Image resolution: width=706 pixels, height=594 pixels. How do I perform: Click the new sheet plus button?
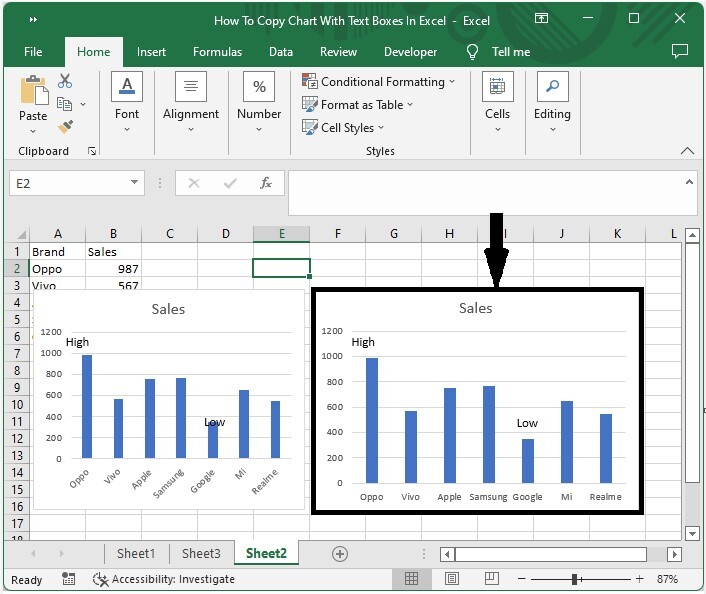coord(340,553)
